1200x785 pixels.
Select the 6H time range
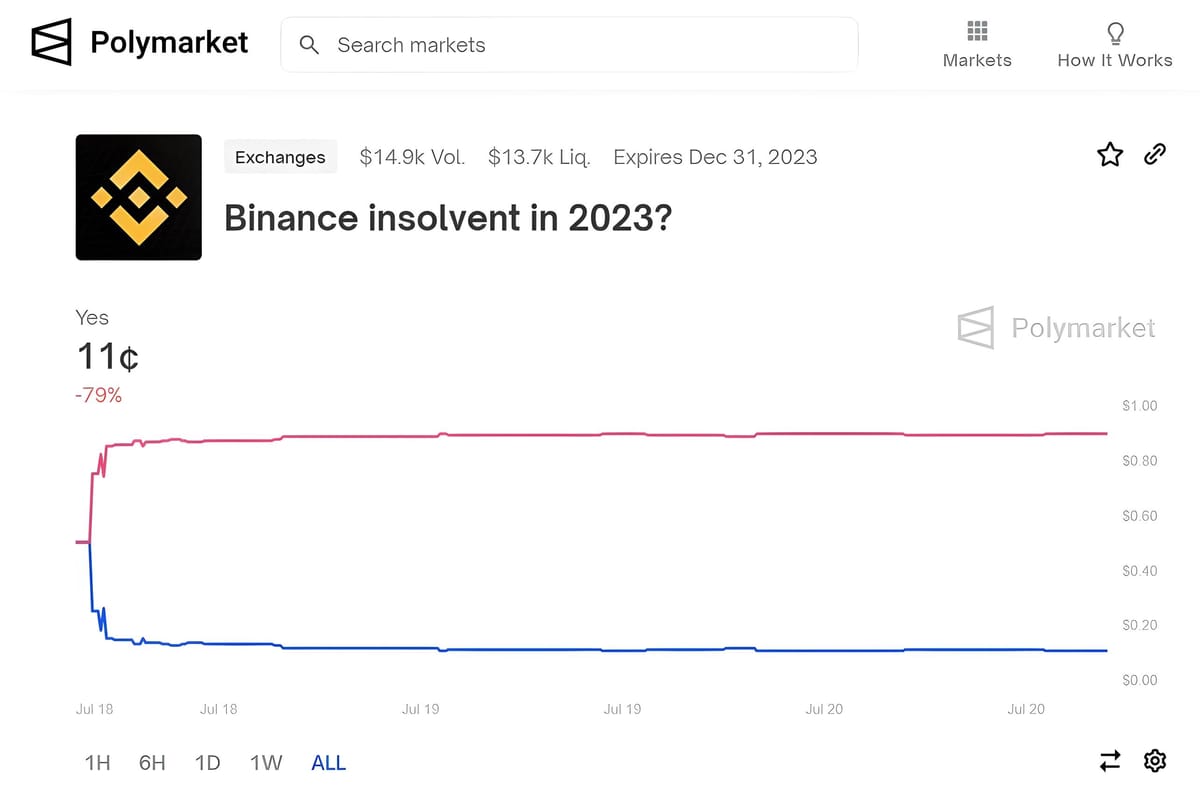[152, 762]
